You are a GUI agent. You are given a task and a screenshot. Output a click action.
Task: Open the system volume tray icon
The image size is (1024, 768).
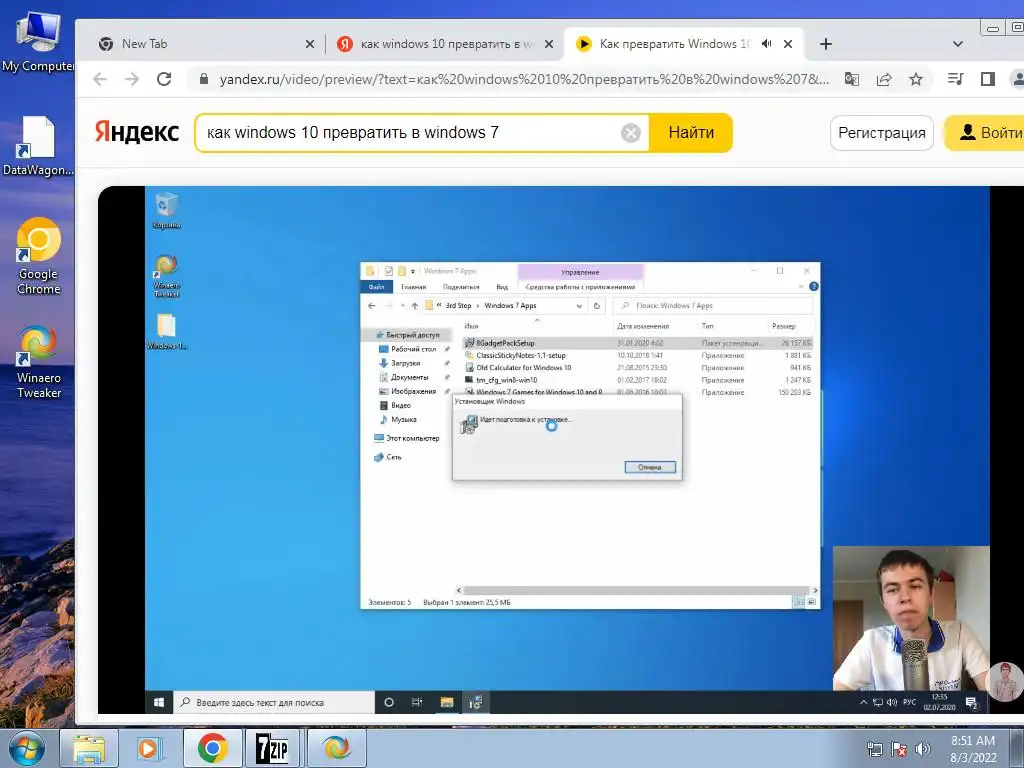point(923,749)
